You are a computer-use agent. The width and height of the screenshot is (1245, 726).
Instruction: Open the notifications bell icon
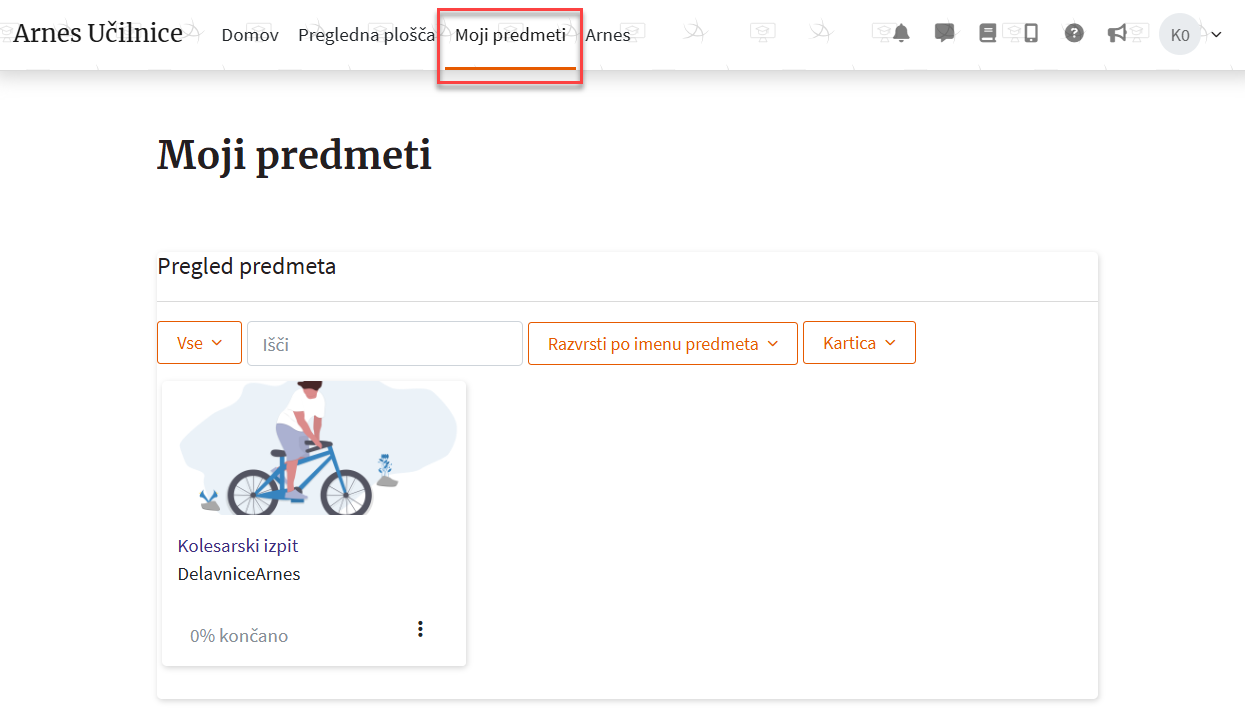coord(901,34)
